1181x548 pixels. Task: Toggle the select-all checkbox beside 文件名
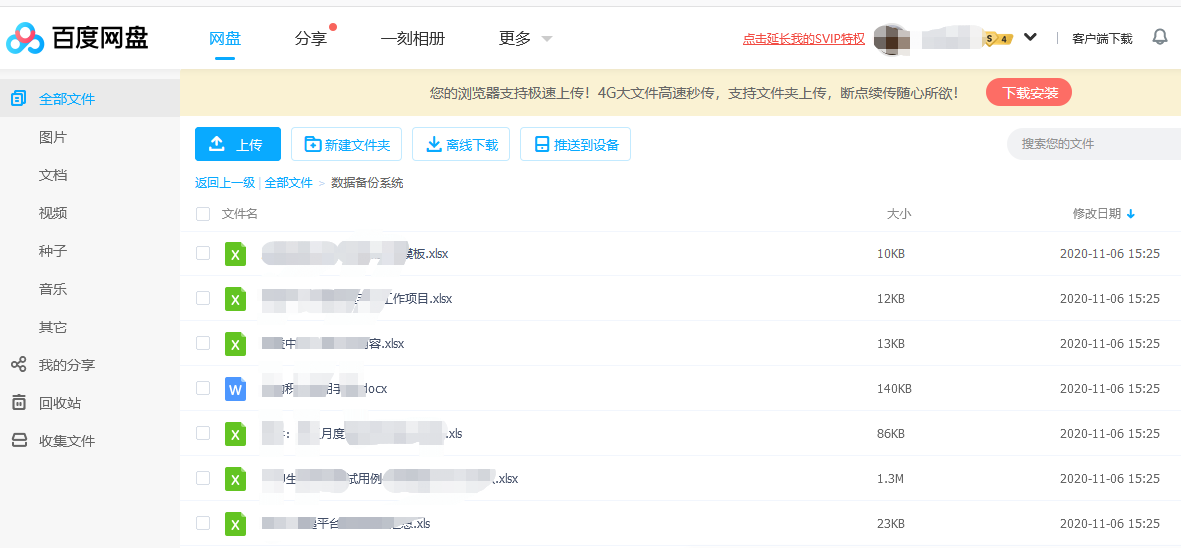tap(203, 214)
